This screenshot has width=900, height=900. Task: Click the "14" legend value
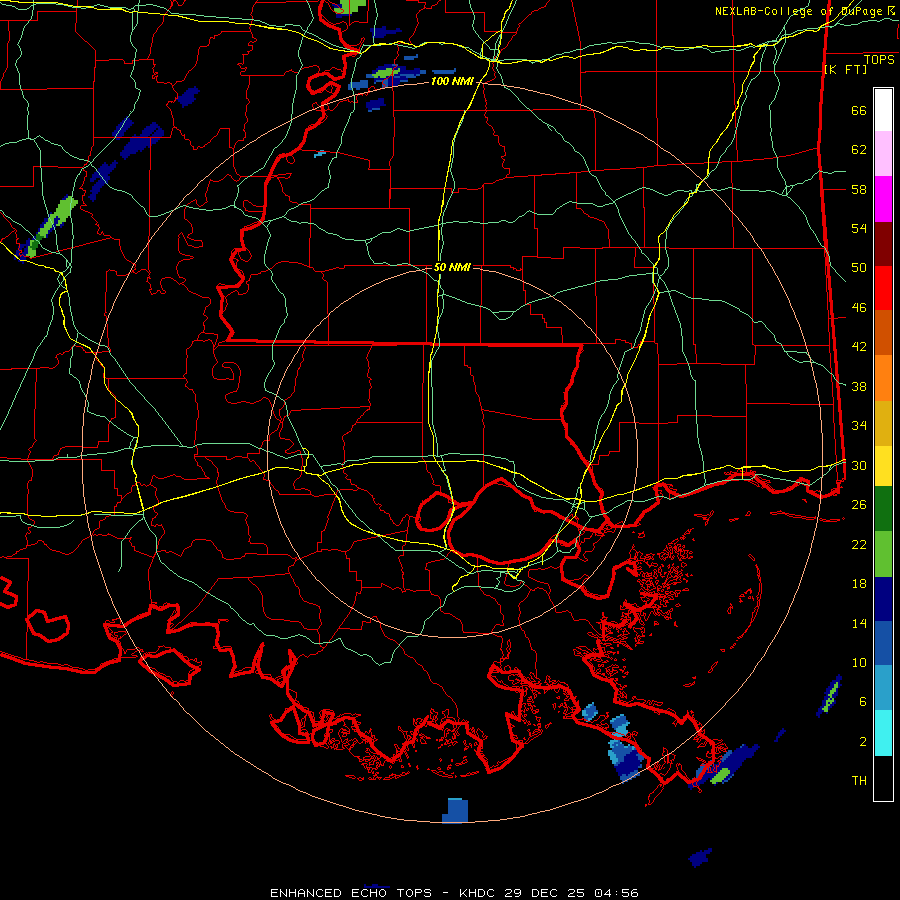tap(859, 623)
